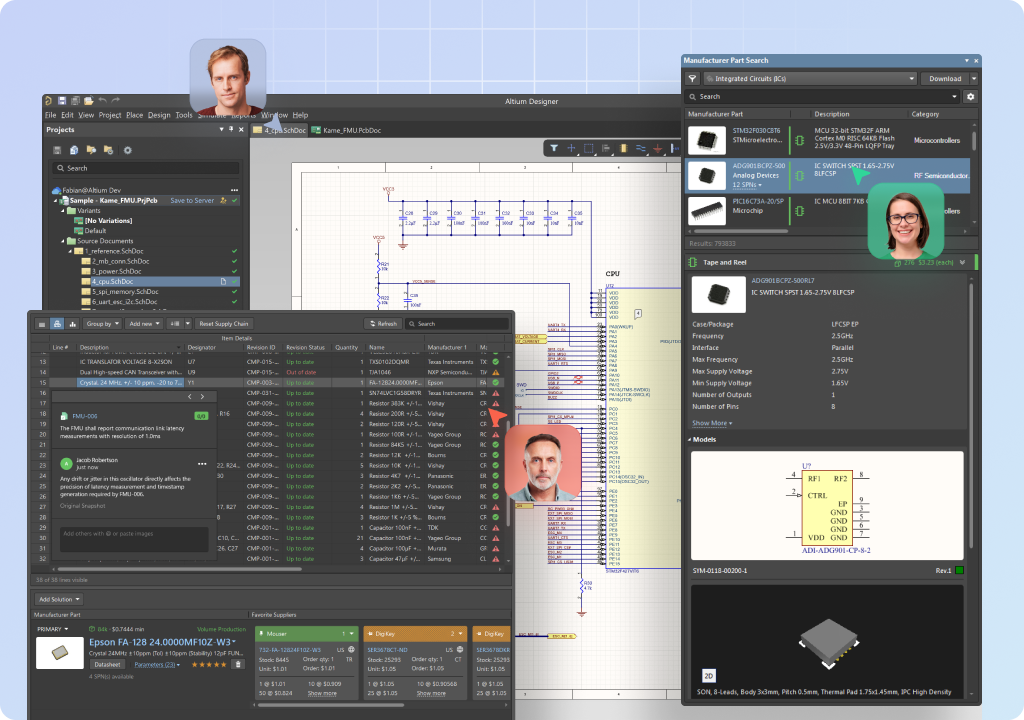The height and width of the screenshot is (720, 1024).
Task: Click the delete trash icon beside the star rating
Action: coord(238,664)
